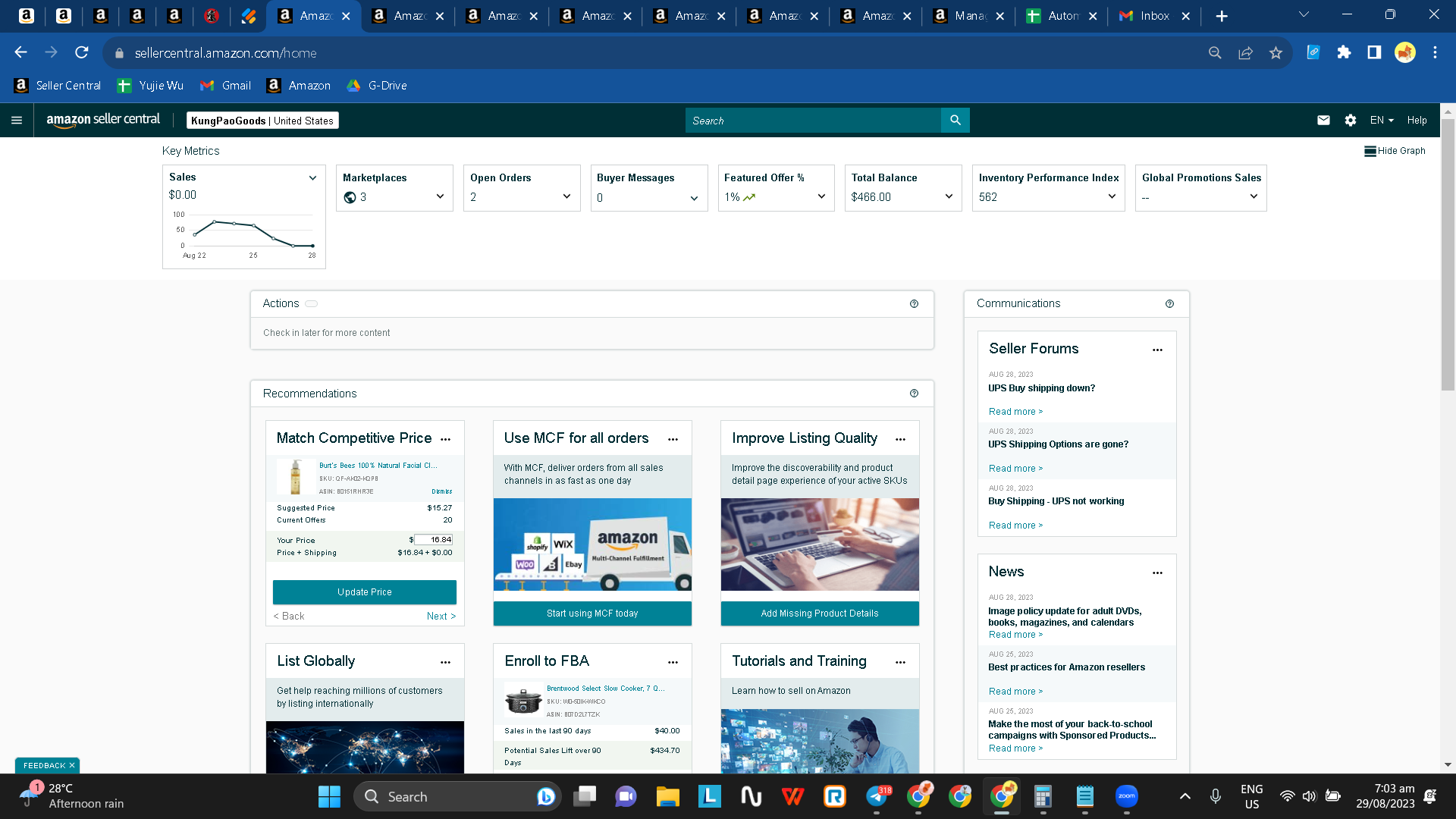The width and height of the screenshot is (1456, 819).
Task: Open Match Competitive Price more options
Action: point(446,439)
